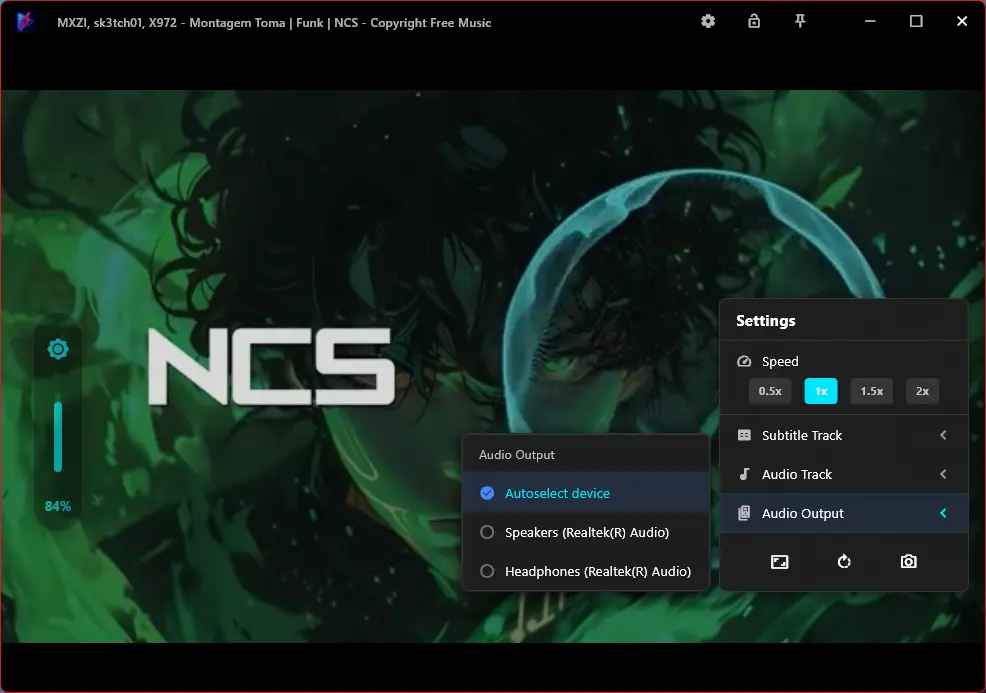Adjust the vertical volume slider
The width and height of the screenshot is (986, 693).
click(58, 436)
